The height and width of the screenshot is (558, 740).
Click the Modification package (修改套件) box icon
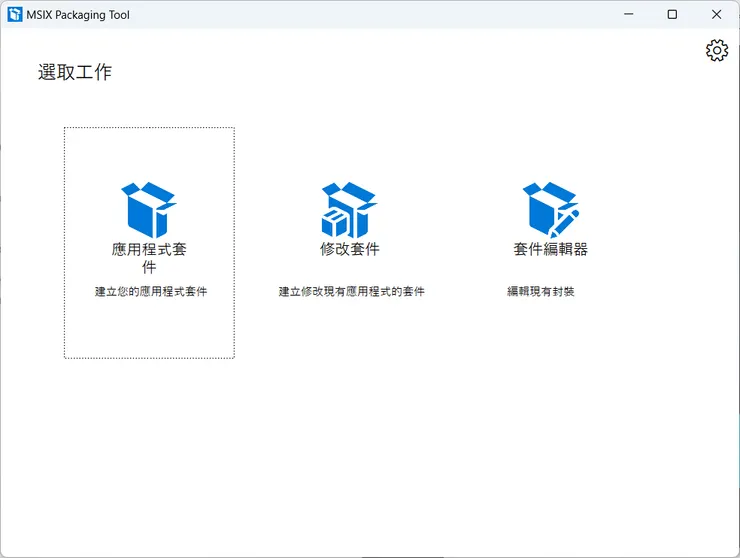click(349, 210)
